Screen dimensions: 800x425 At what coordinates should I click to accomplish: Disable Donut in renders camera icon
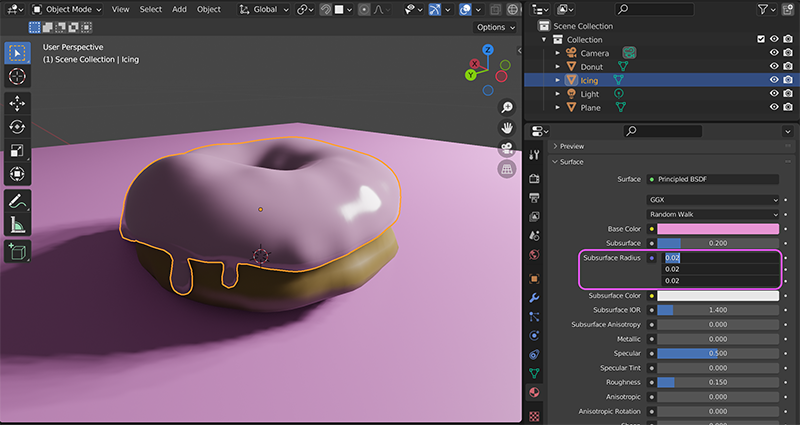pos(788,66)
